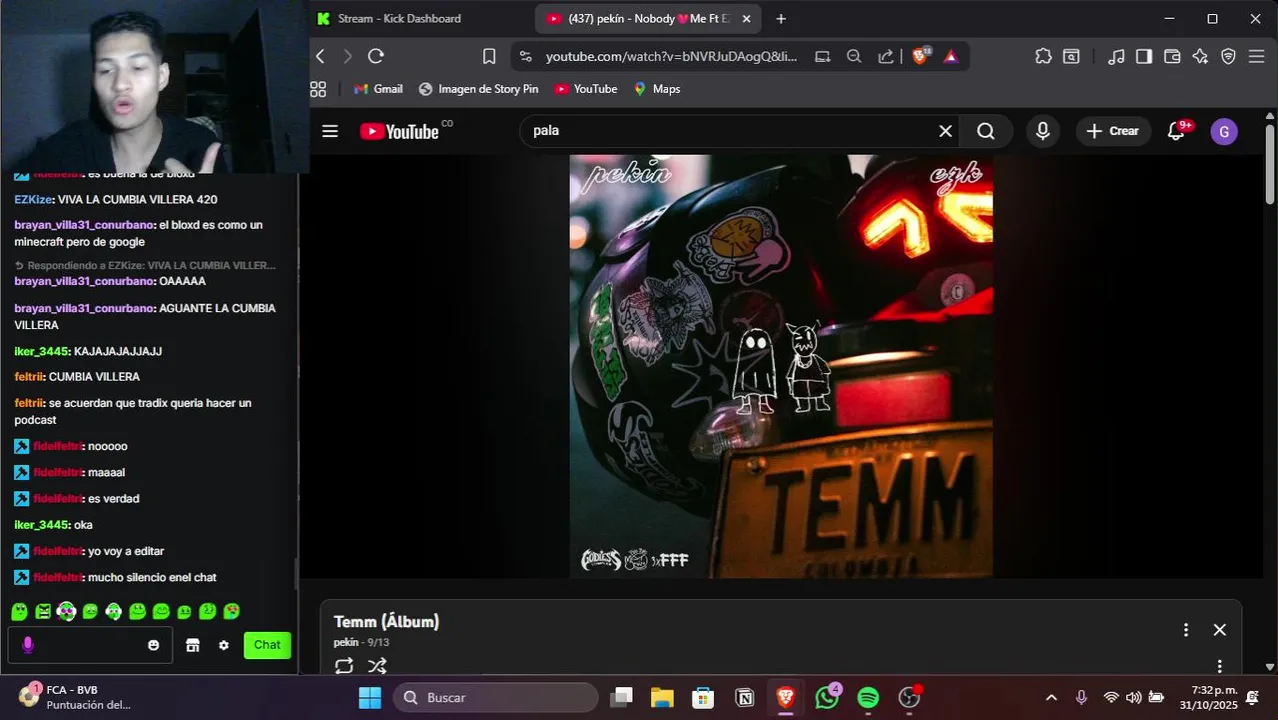Share this page via address bar icon

pyautogui.click(x=886, y=56)
